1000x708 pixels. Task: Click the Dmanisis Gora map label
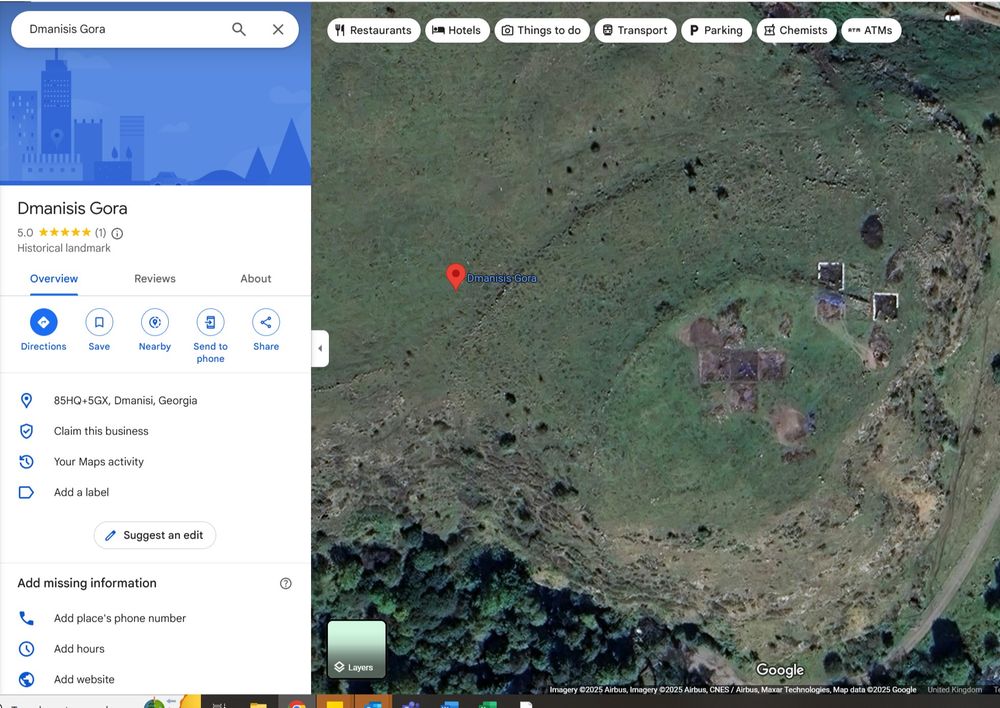502,278
